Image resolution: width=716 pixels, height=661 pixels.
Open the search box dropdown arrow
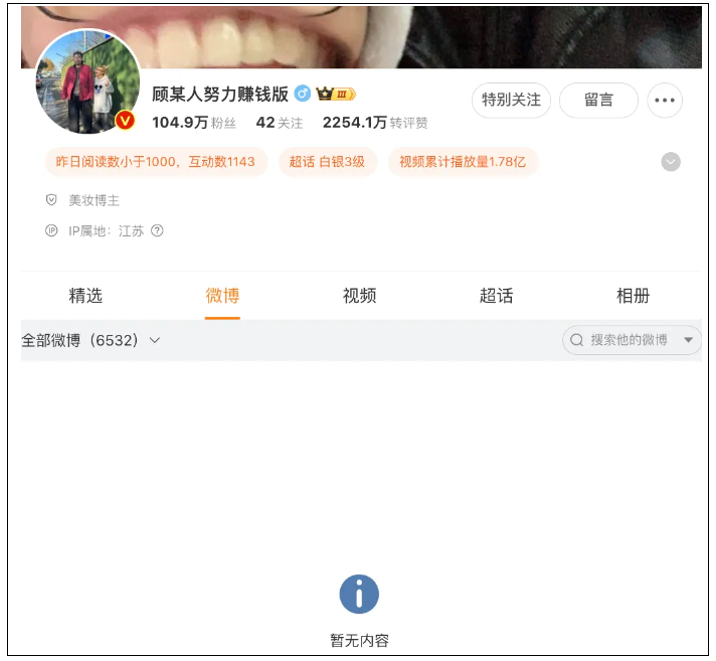[x=688, y=340]
